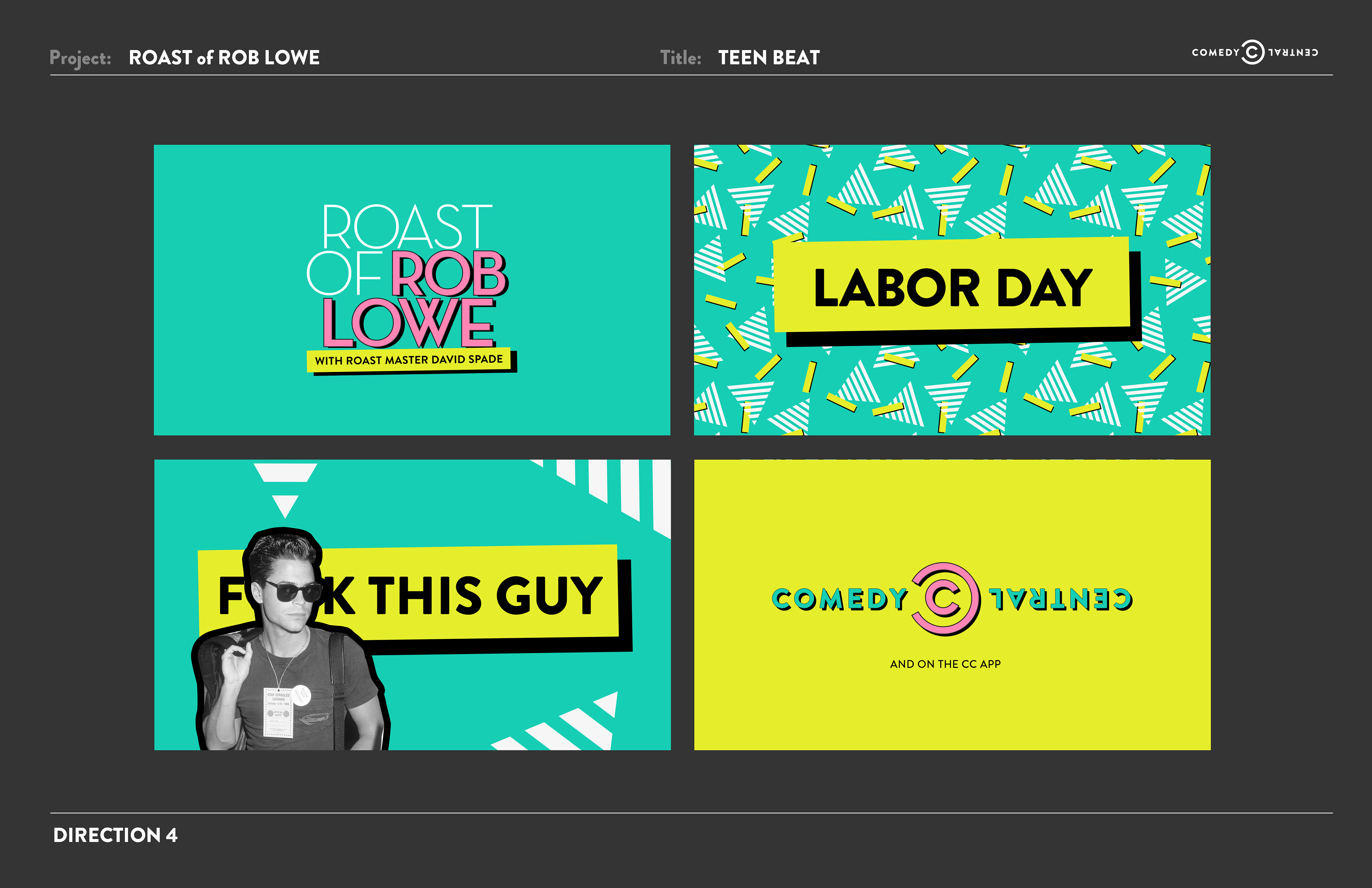Click the Comedy Central logo in header
Image resolution: width=1372 pixels, height=888 pixels.
1255,53
